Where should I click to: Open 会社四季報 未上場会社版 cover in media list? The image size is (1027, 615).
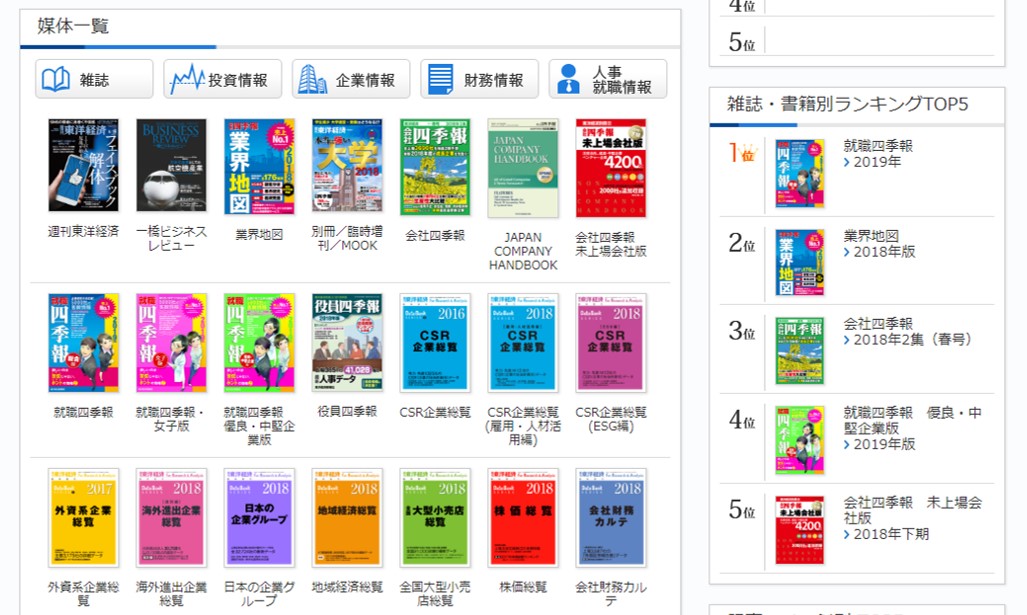[x=610, y=168]
